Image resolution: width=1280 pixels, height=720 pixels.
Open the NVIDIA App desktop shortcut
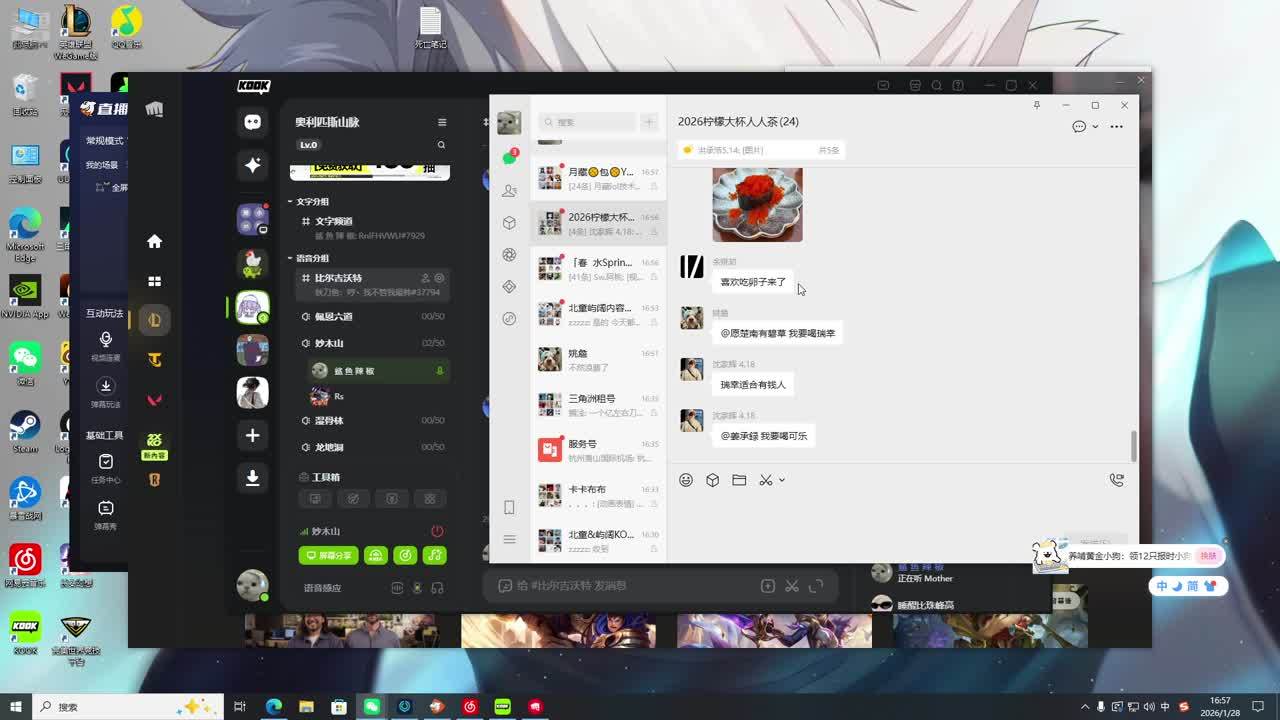click(25, 297)
